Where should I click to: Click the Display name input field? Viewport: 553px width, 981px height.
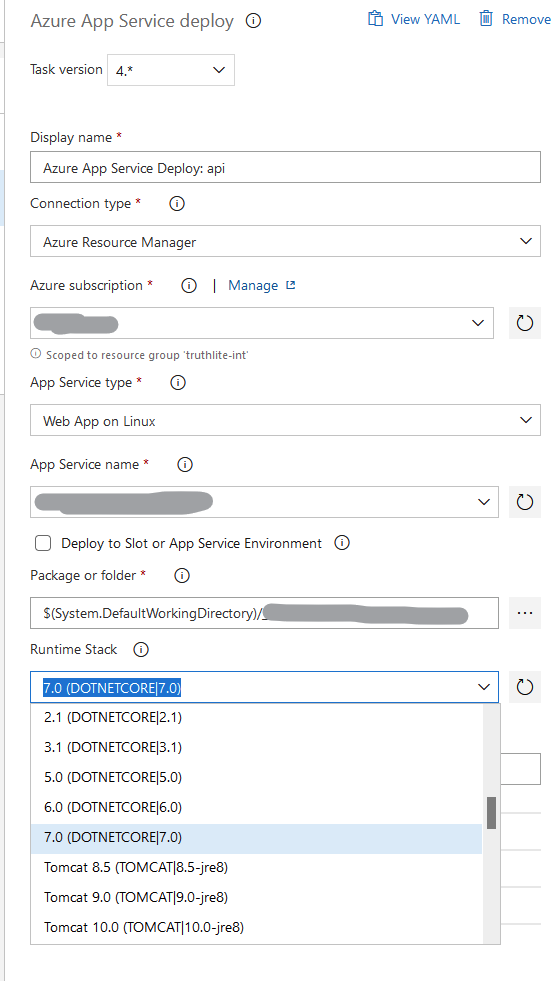click(285, 168)
